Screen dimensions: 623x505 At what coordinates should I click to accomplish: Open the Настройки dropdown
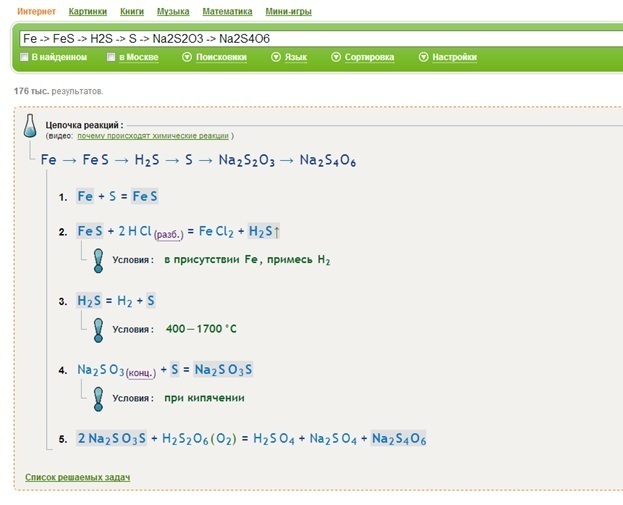447,57
